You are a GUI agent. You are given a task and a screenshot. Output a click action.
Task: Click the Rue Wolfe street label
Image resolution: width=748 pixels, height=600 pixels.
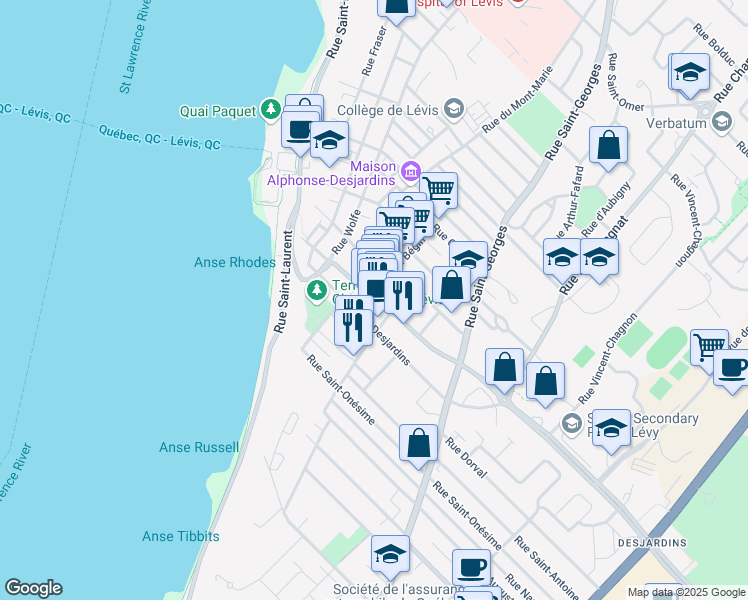point(346,232)
